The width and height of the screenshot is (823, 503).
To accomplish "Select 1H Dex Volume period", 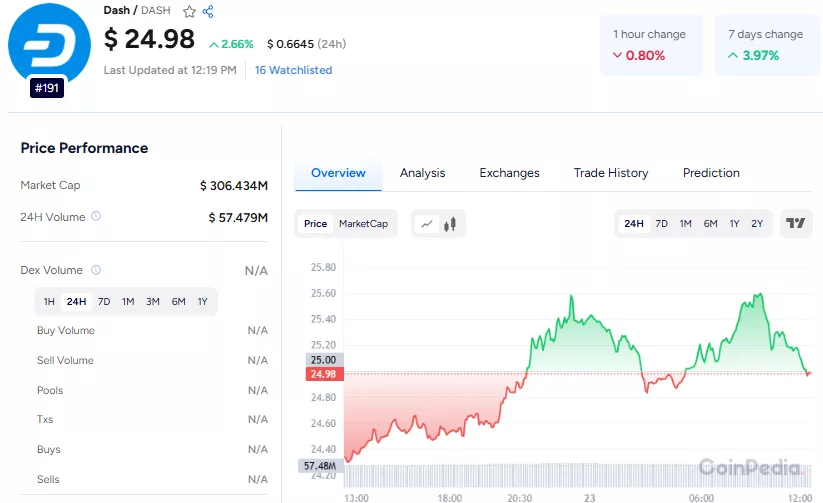I will [x=49, y=301].
